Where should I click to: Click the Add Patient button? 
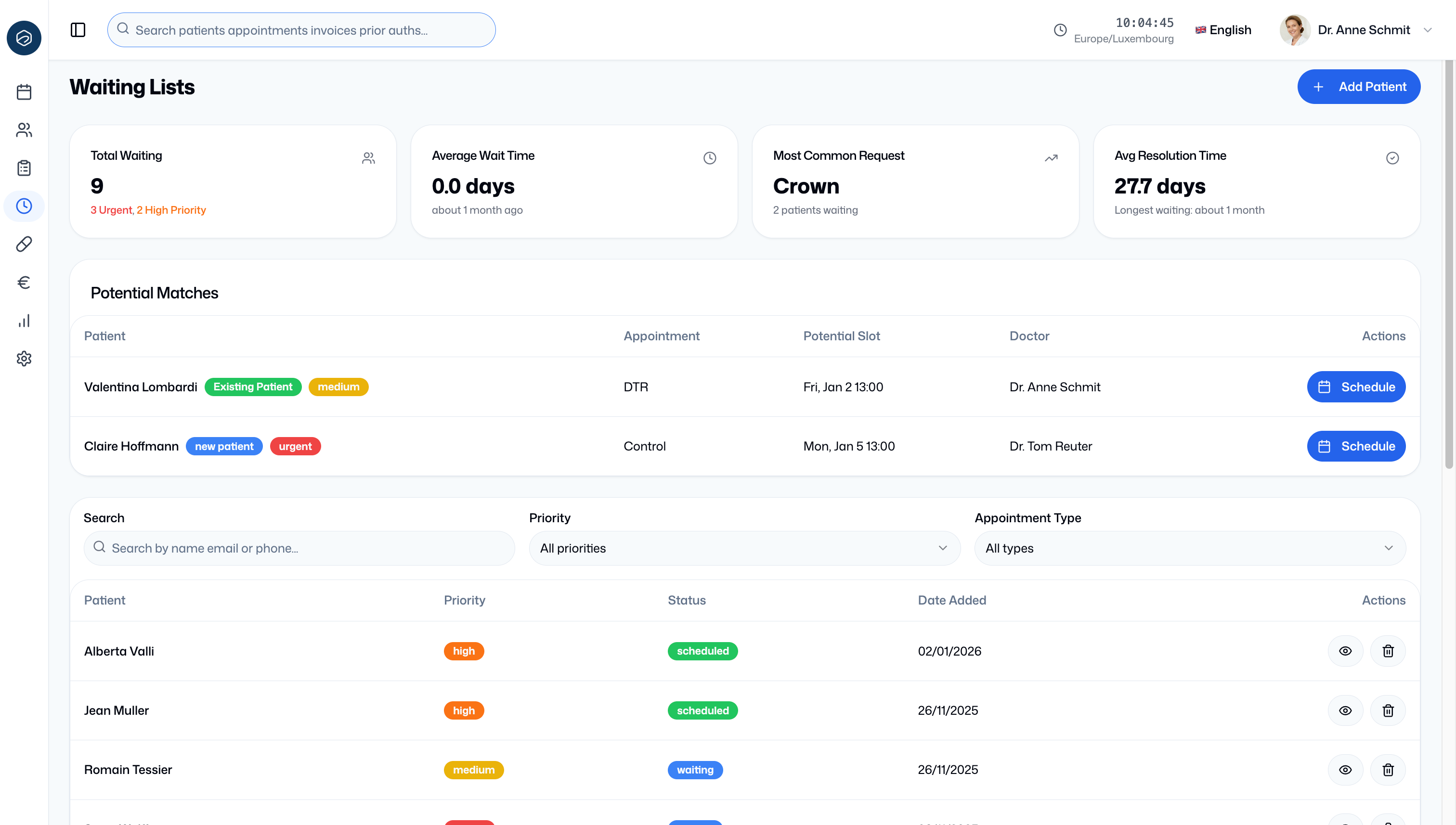pos(1359,86)
